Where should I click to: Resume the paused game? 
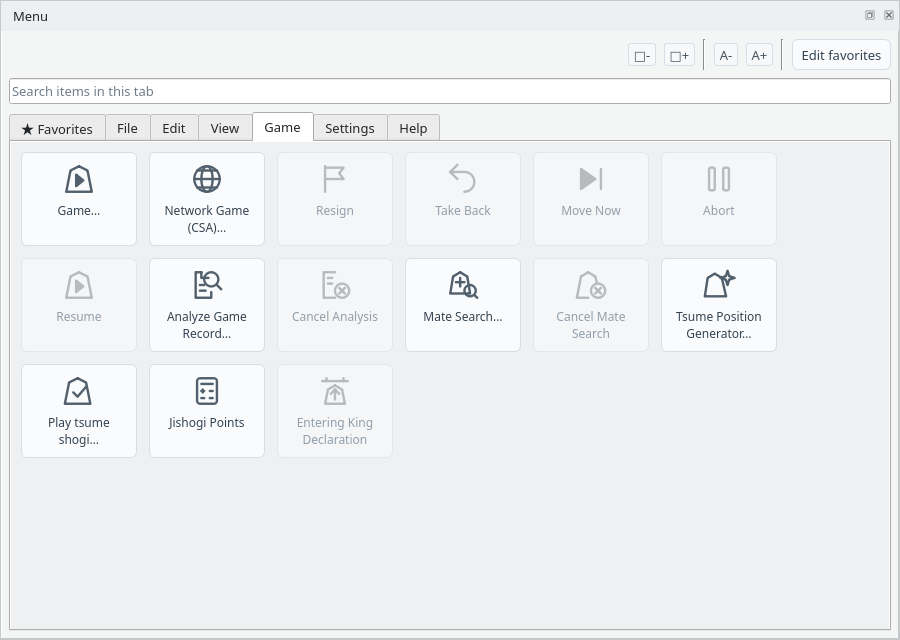click(79, 305)
